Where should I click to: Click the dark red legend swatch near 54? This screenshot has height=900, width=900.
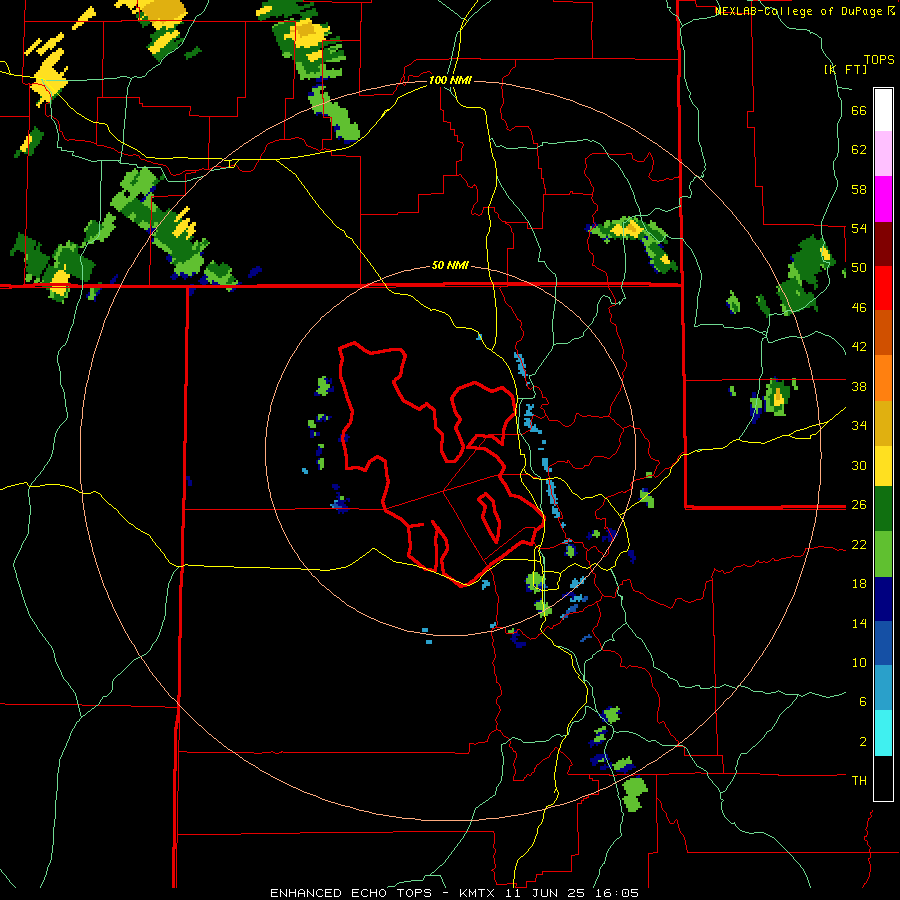click(883, 243)
